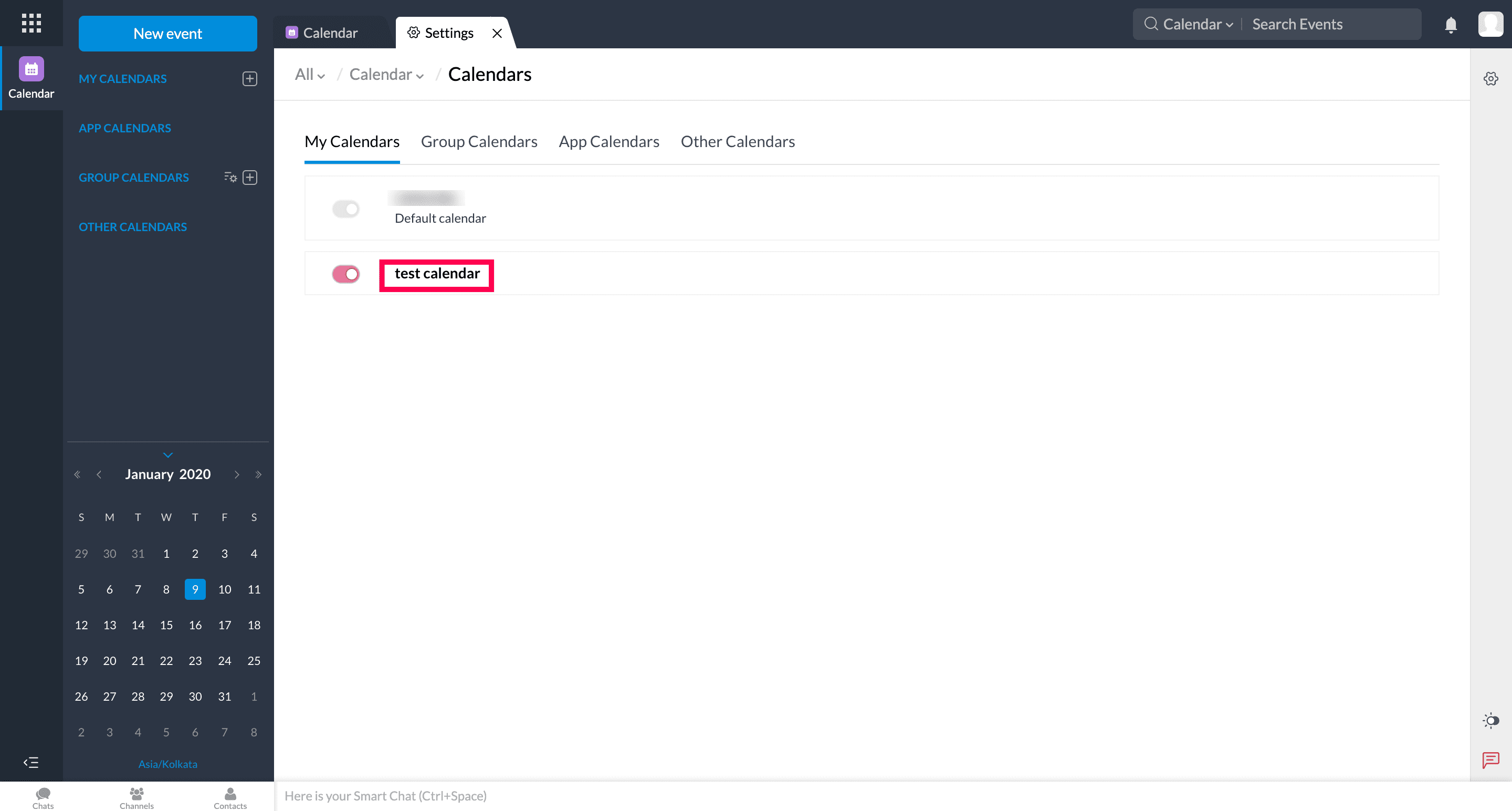Click the Asia/Kolkata timezone link
1512x811 pixels.
click(168, 764)
